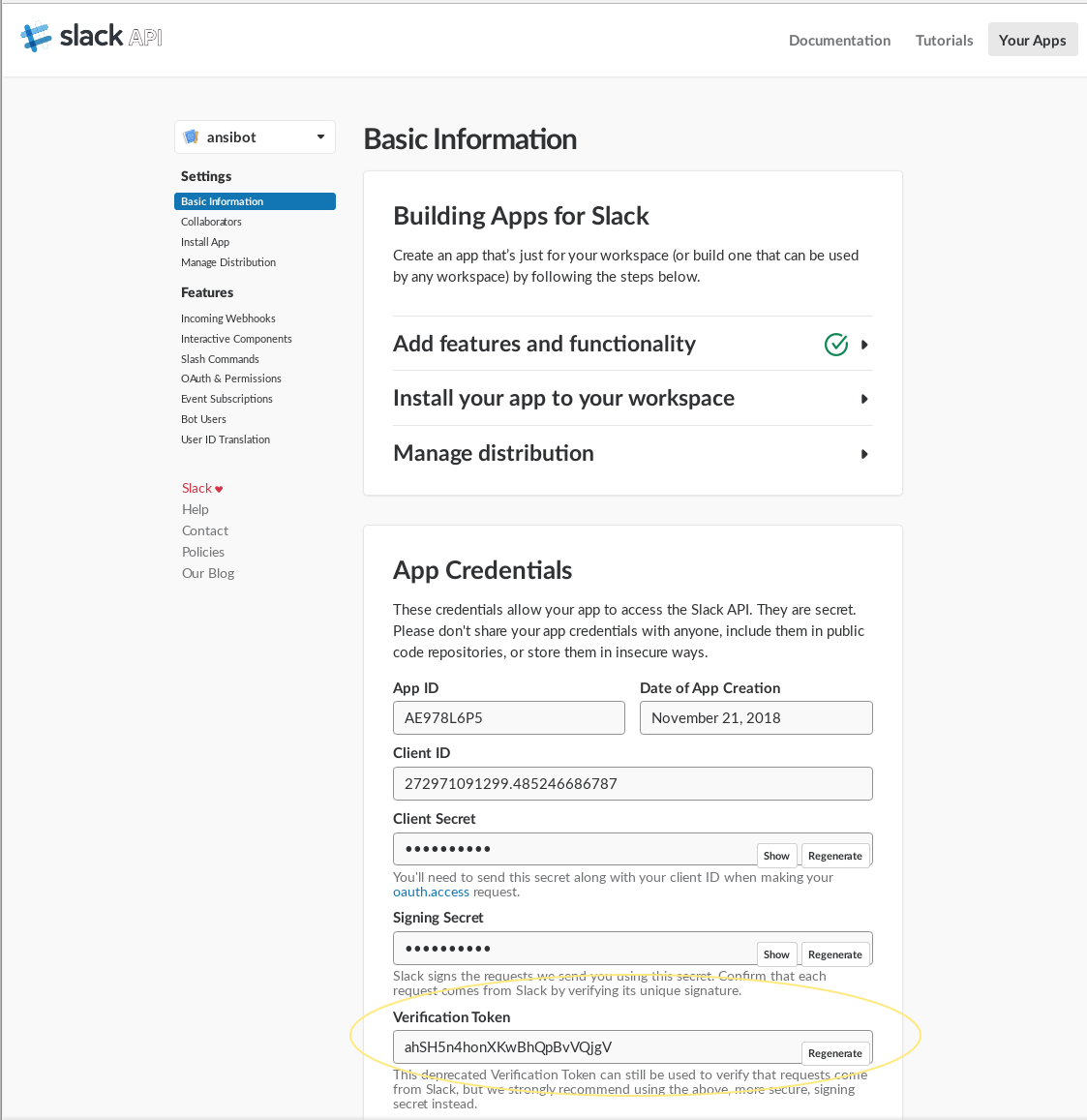Viewport: 1087px width, 1120px height.
Task: Open Your Apps in top navigation
Action: pos(1032,40)
